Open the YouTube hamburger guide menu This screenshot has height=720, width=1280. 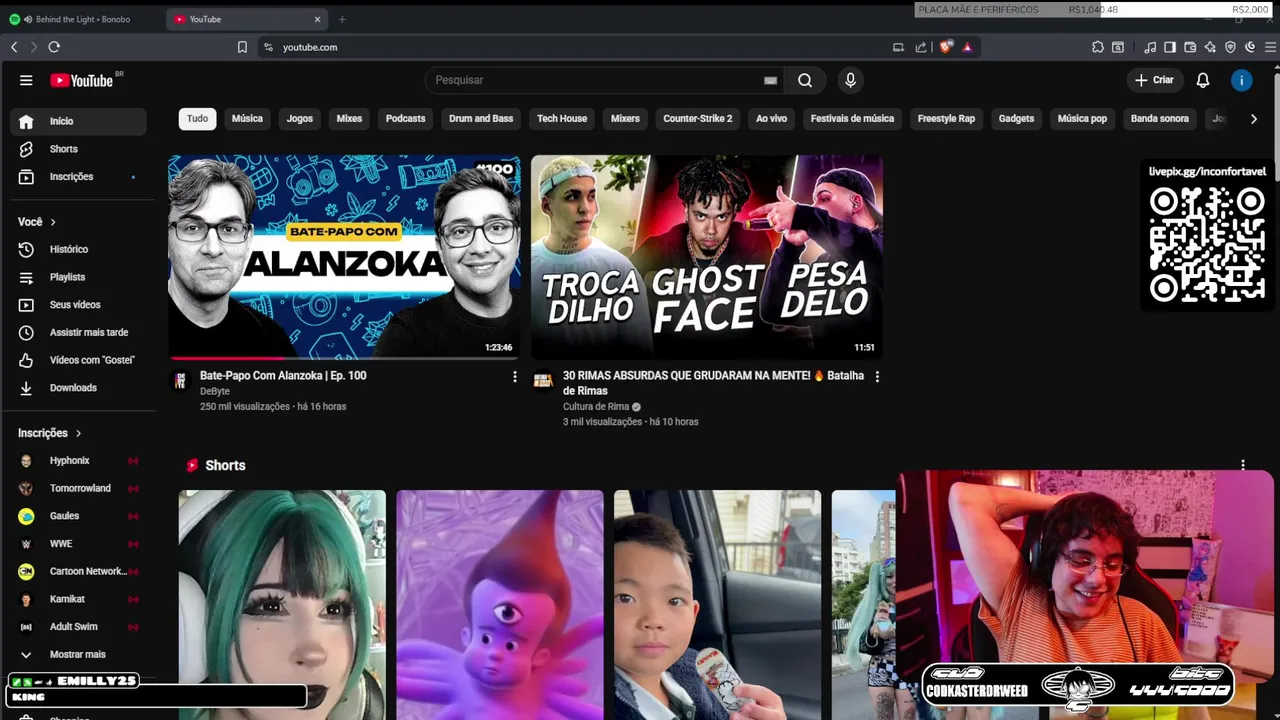[26, 80]
